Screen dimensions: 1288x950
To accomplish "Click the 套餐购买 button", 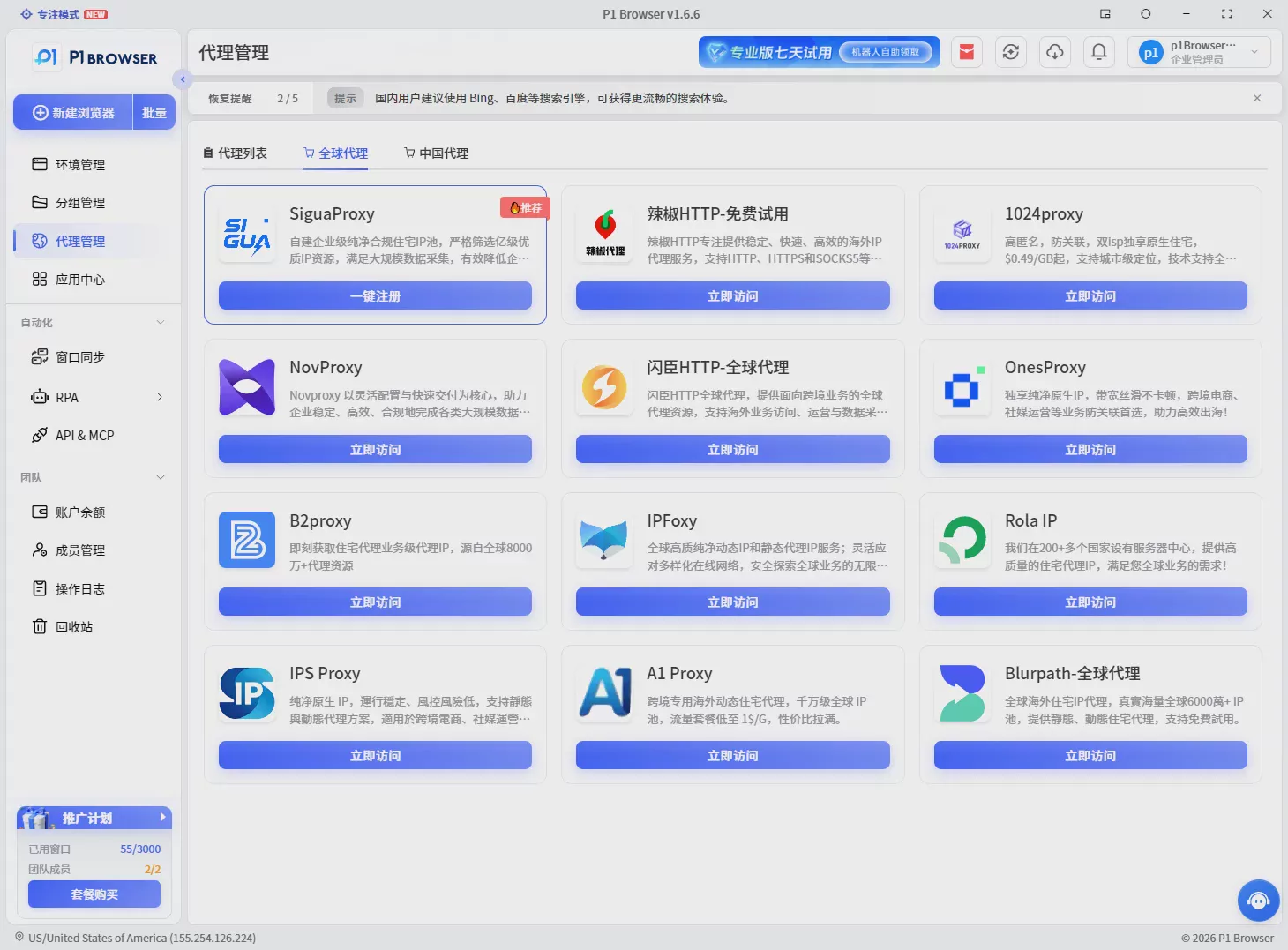I will coord(94,894).
